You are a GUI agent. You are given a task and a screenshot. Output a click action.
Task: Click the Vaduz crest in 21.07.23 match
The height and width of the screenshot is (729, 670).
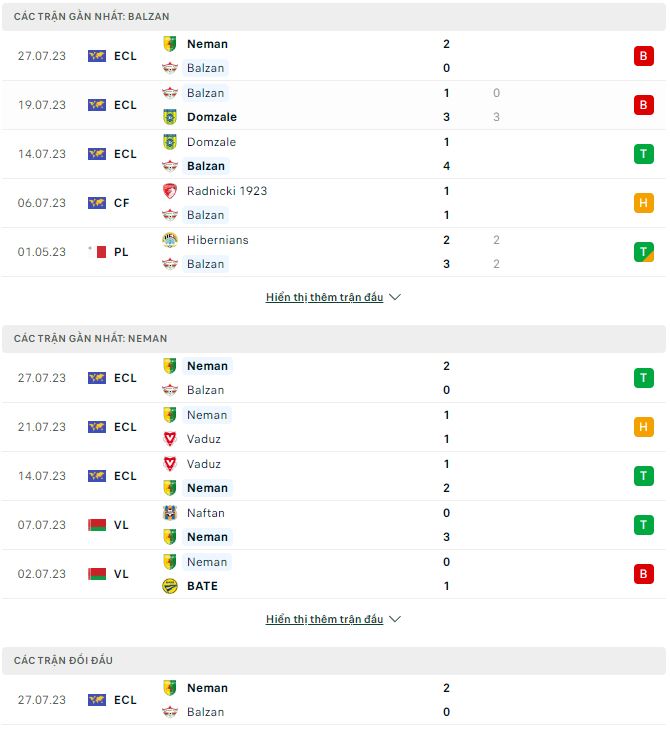[x=170, y=439]
